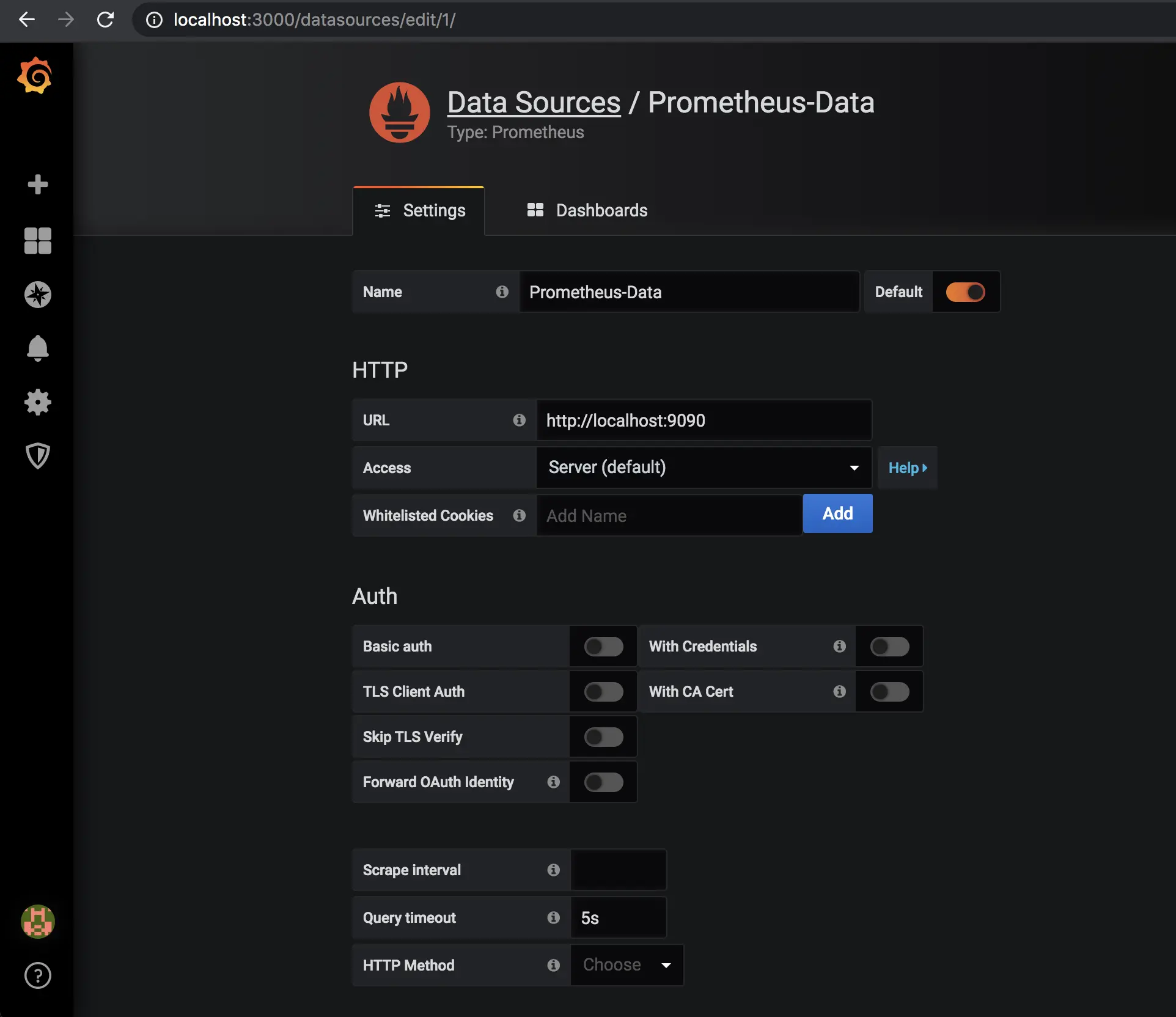
Task: Enable the Skip TLS Verify toggle
Action: tap(604, 736)
